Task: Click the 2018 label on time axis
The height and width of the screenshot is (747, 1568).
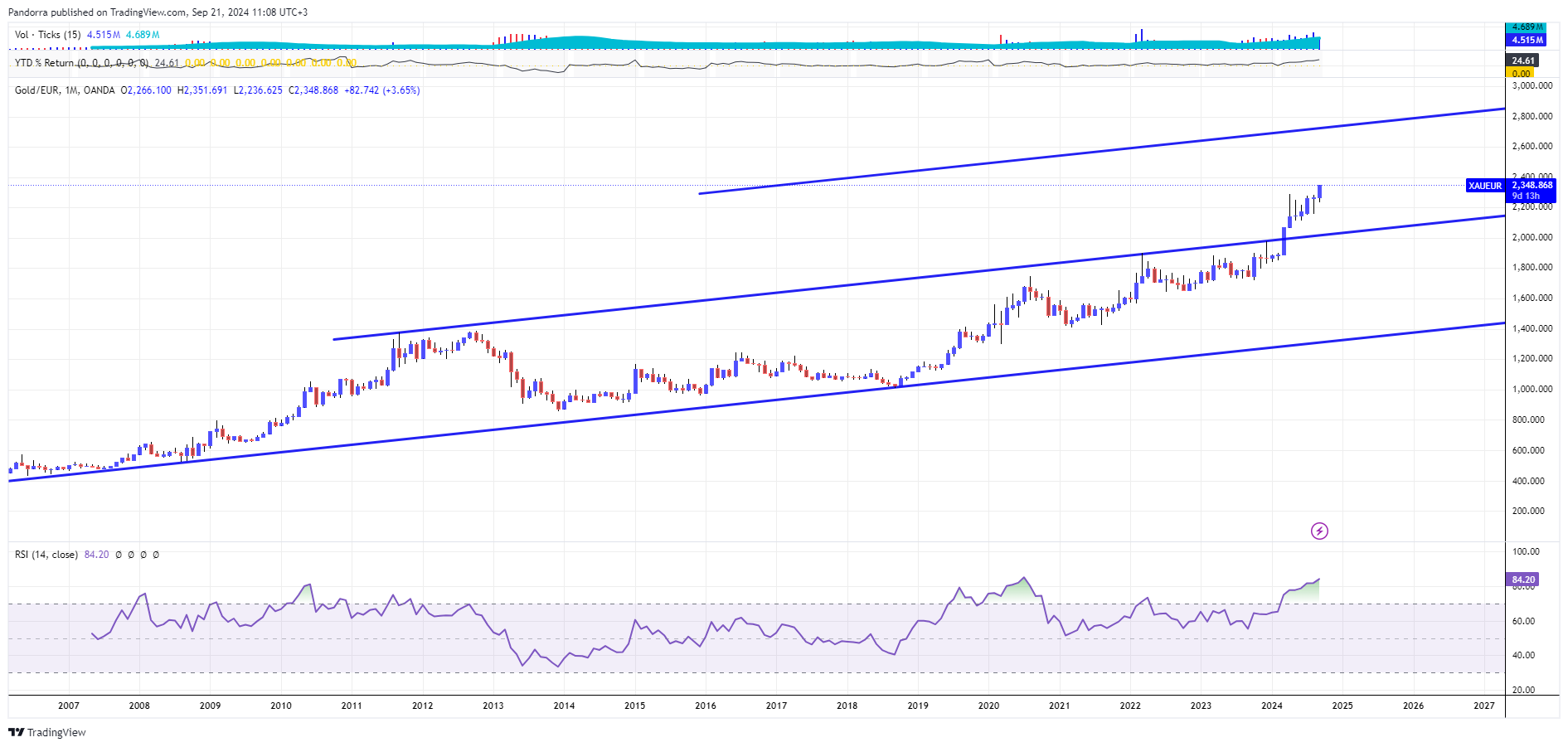Action: coord(847,706)
